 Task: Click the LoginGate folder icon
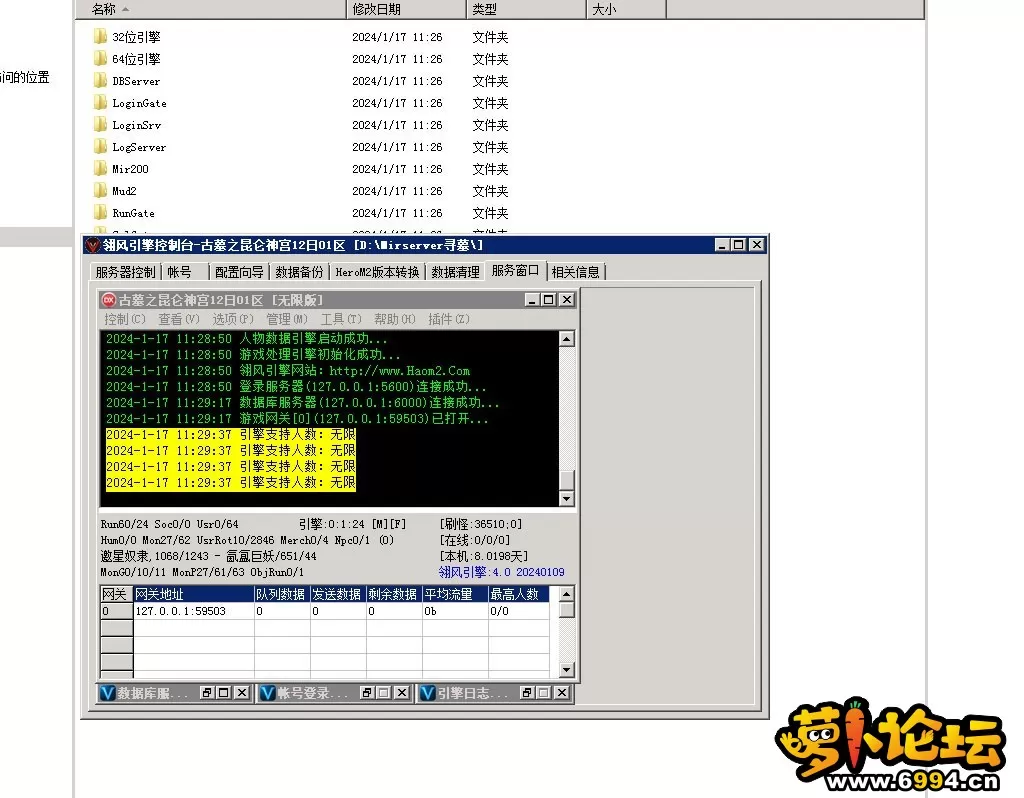[100, 103]
